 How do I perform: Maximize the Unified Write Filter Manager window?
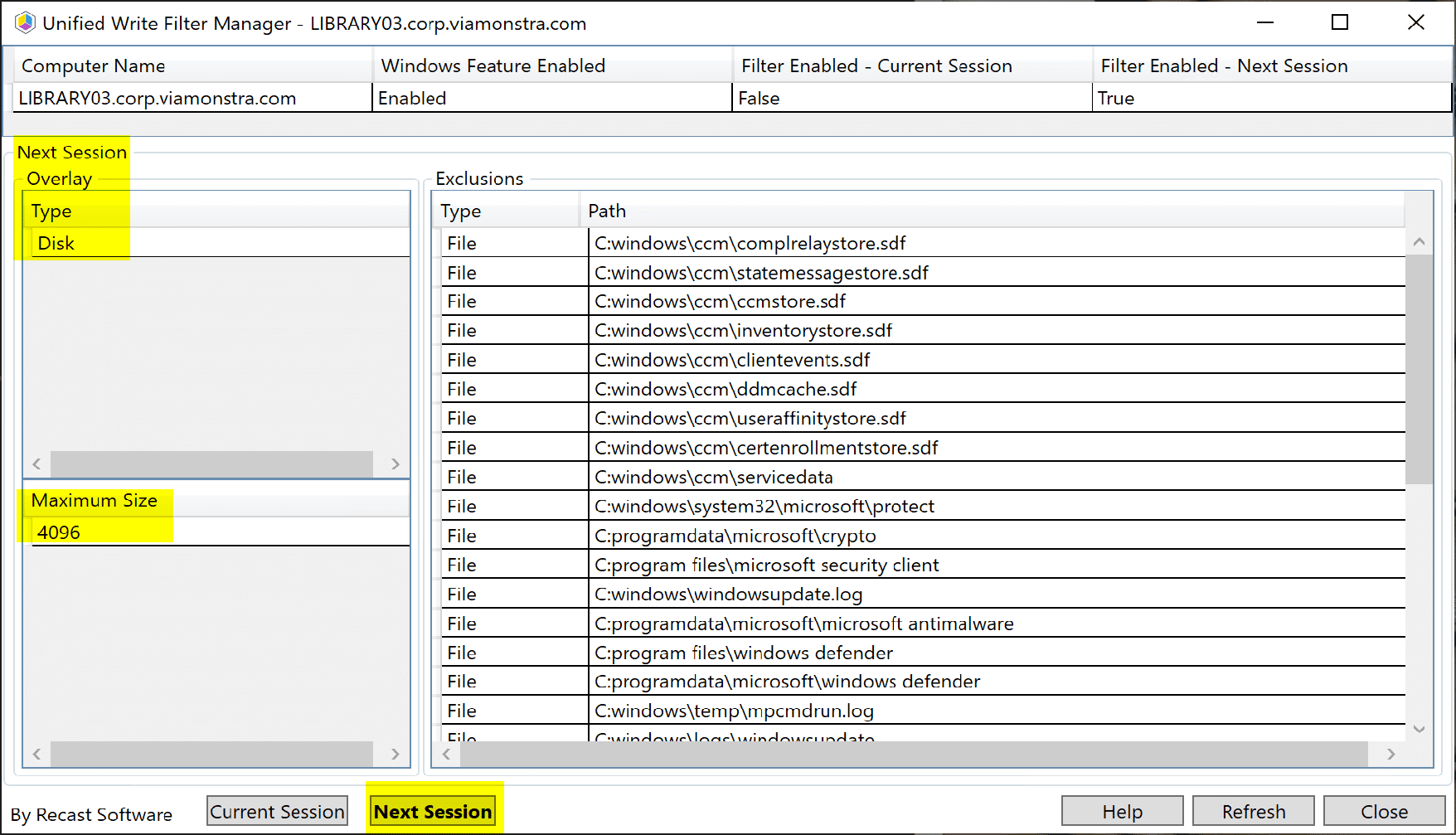click(x=1339, y=23)
